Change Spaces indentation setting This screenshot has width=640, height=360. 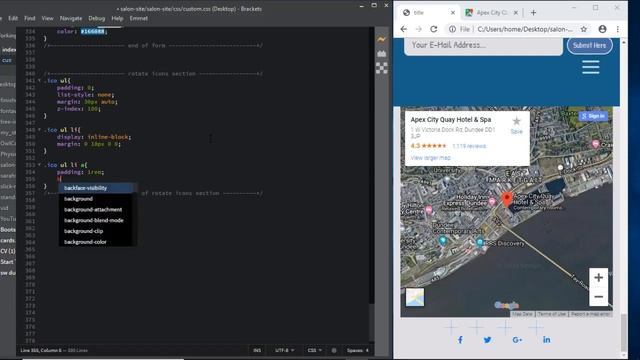point(358,350)
